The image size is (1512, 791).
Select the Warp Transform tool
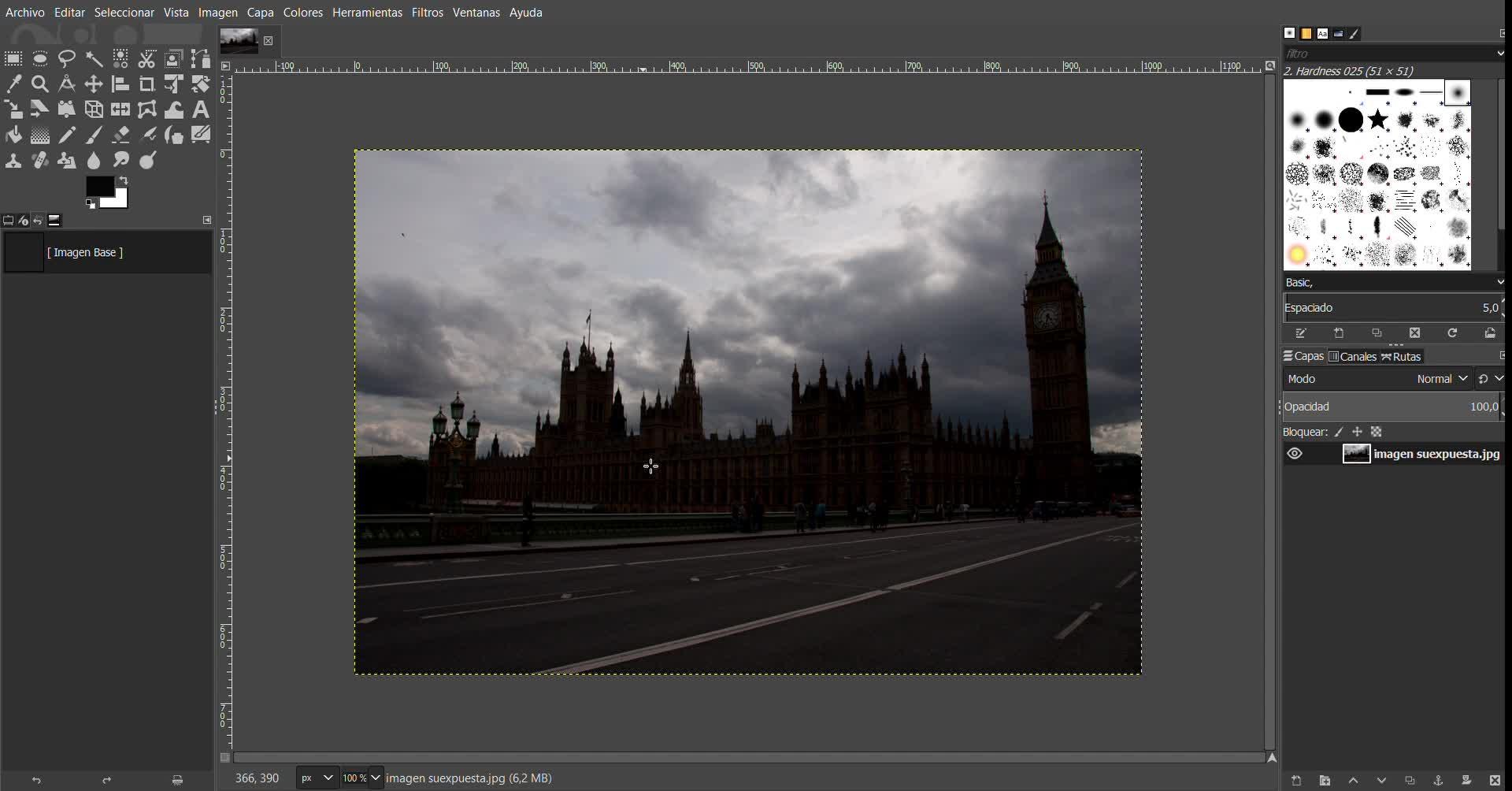174,110
